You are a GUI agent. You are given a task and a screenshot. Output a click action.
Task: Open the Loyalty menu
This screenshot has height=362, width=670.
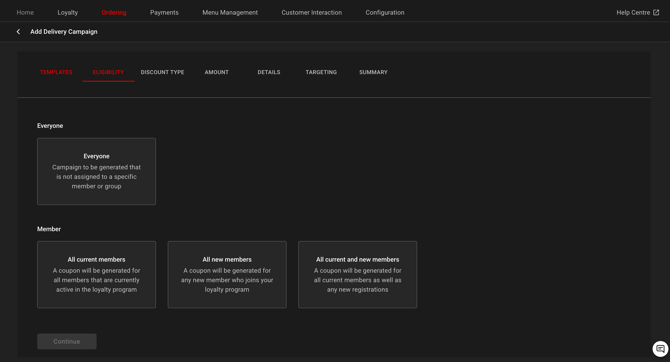(68, 12)
